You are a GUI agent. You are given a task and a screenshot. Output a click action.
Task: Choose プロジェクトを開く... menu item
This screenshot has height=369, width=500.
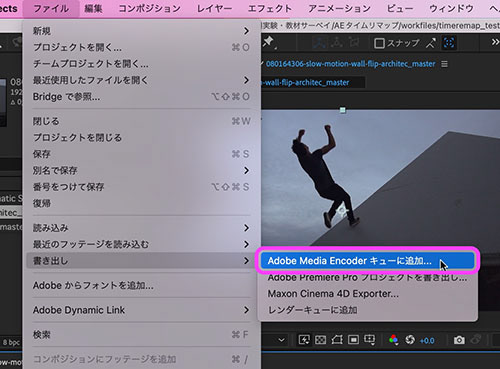[x=142, y=47]
